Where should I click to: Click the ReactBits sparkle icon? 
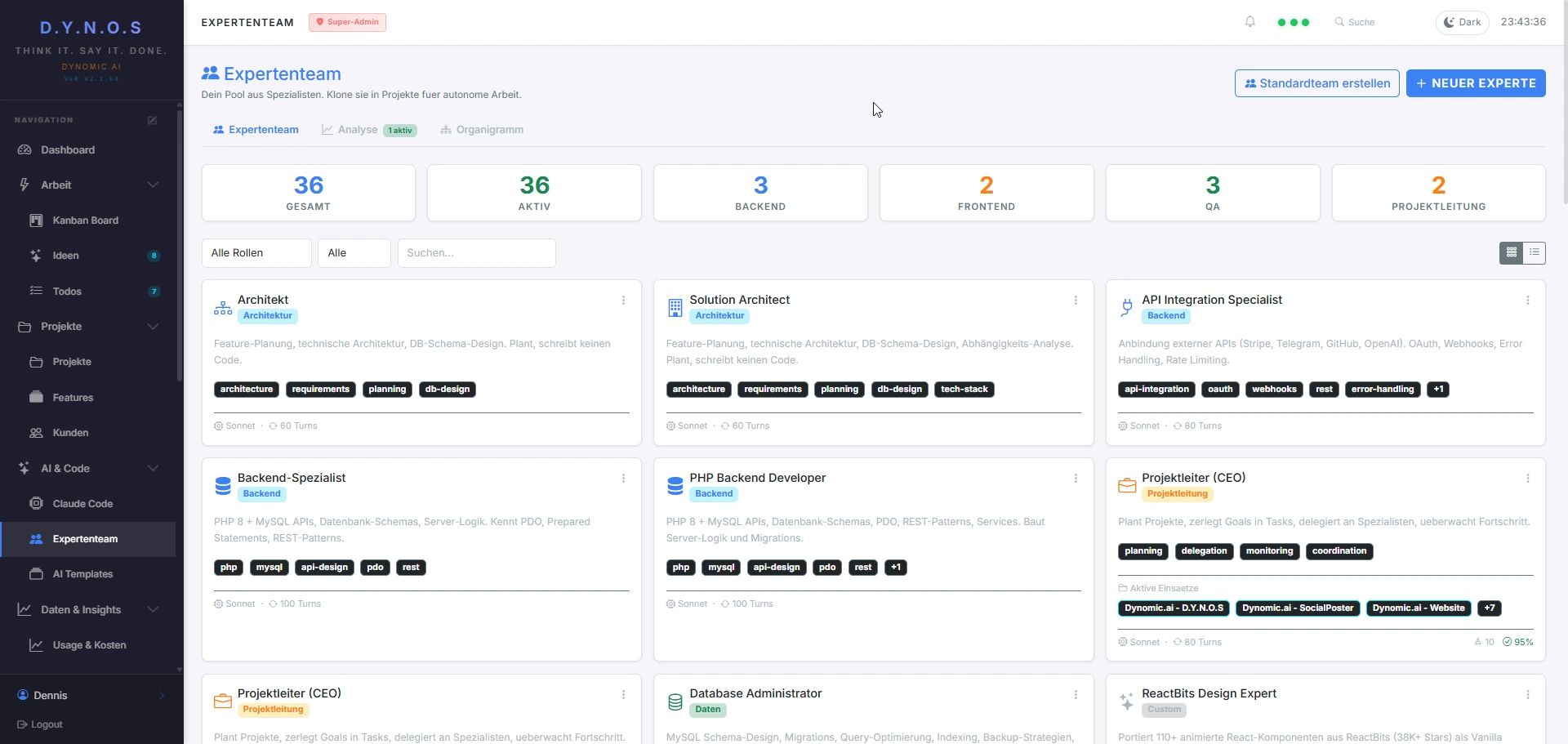1127,702
